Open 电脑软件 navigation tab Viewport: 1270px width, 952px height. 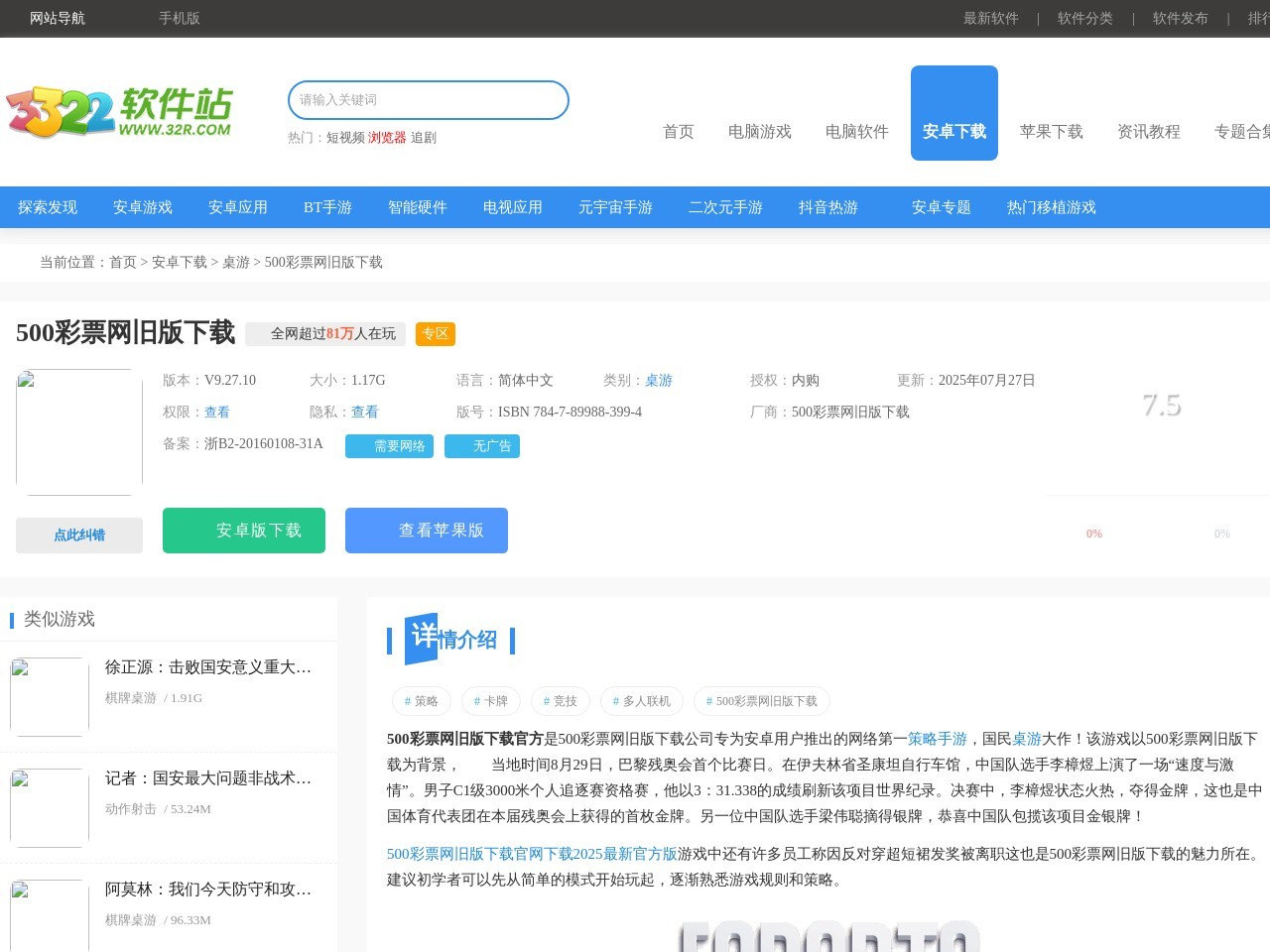tap(857, 132)
